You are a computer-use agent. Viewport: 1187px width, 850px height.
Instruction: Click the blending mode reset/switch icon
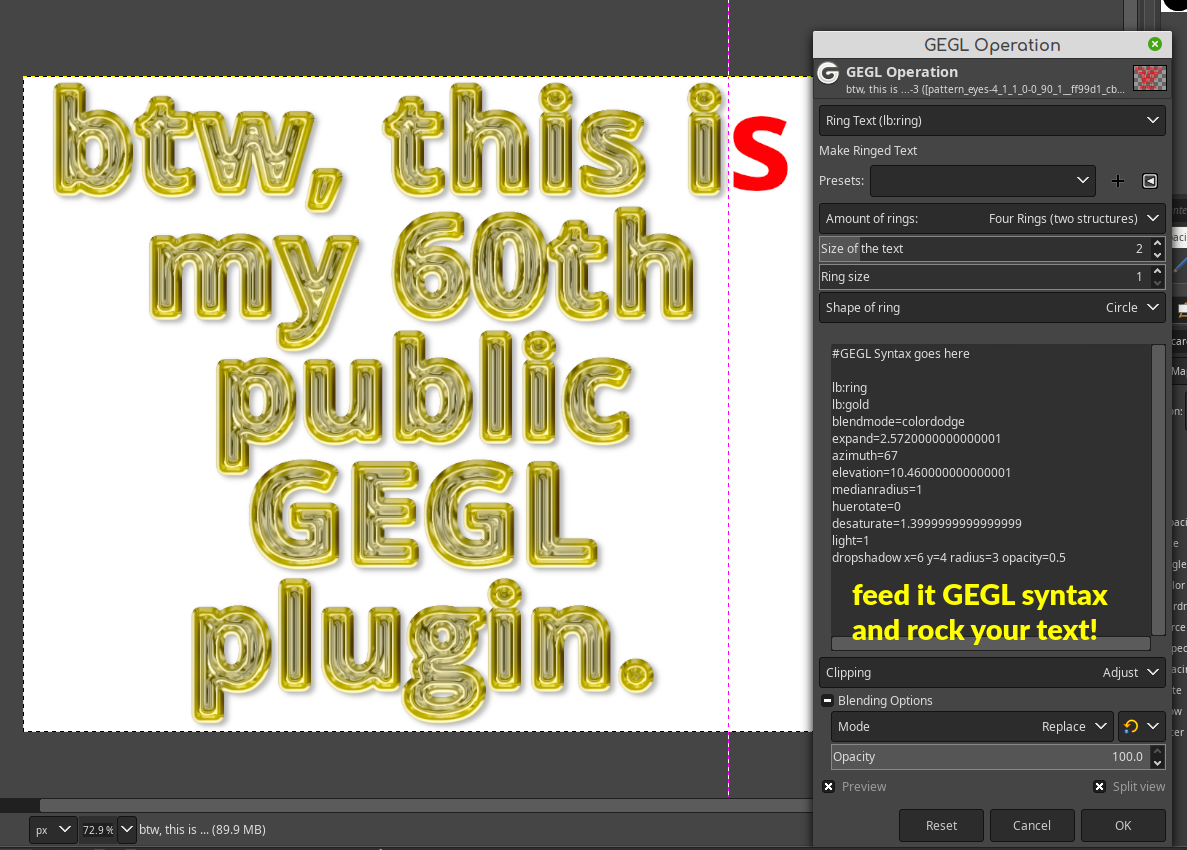click(x=1131, y=727)
